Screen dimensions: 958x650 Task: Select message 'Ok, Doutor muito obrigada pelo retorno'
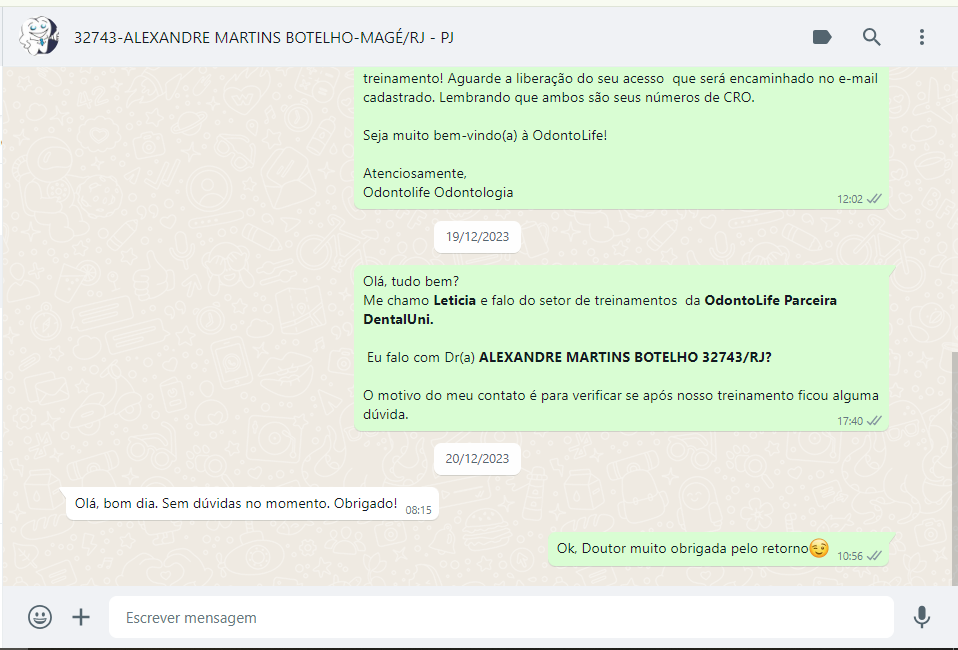pos(718,549)
